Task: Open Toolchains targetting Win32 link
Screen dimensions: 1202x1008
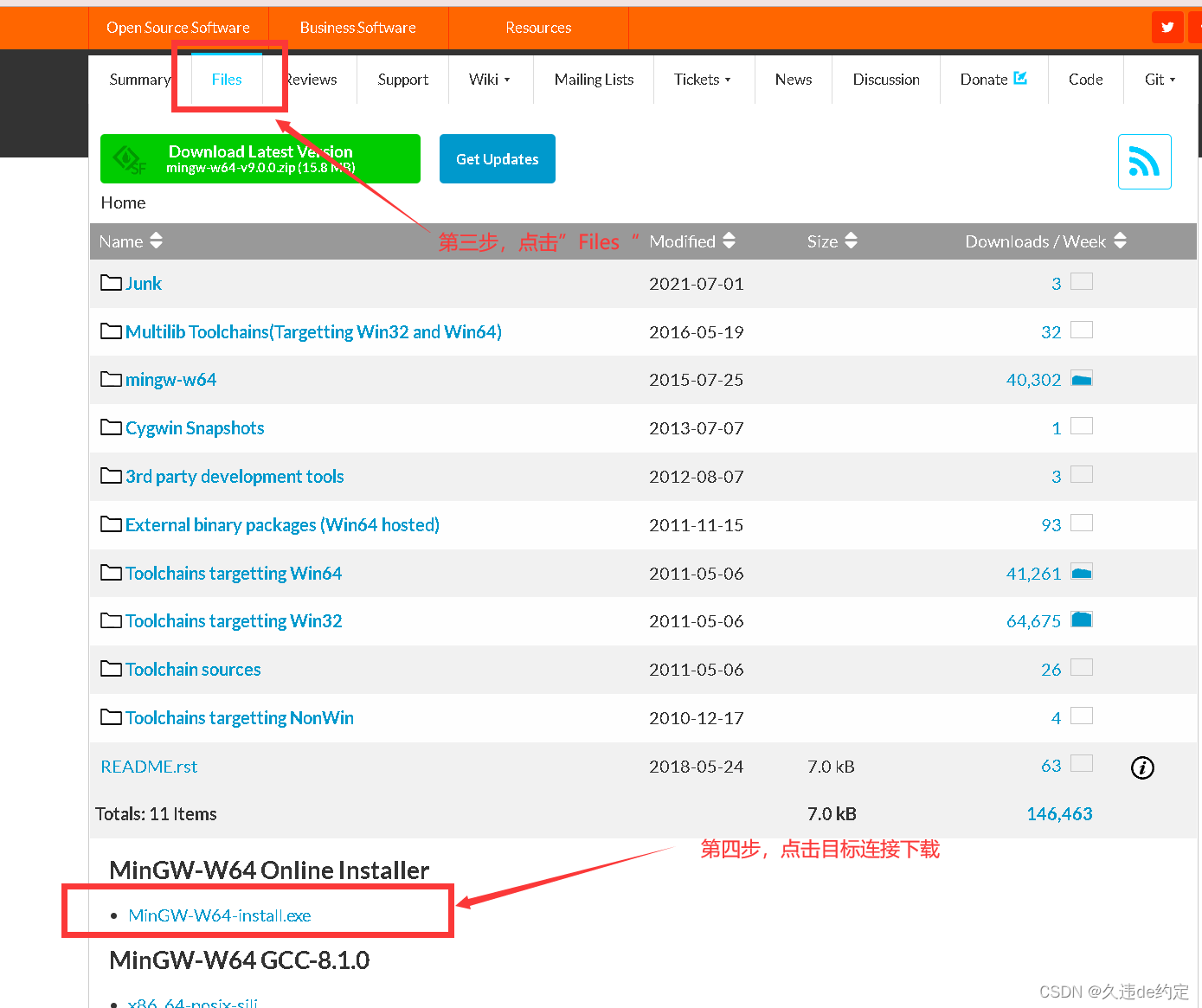Action: click(234, 621)
